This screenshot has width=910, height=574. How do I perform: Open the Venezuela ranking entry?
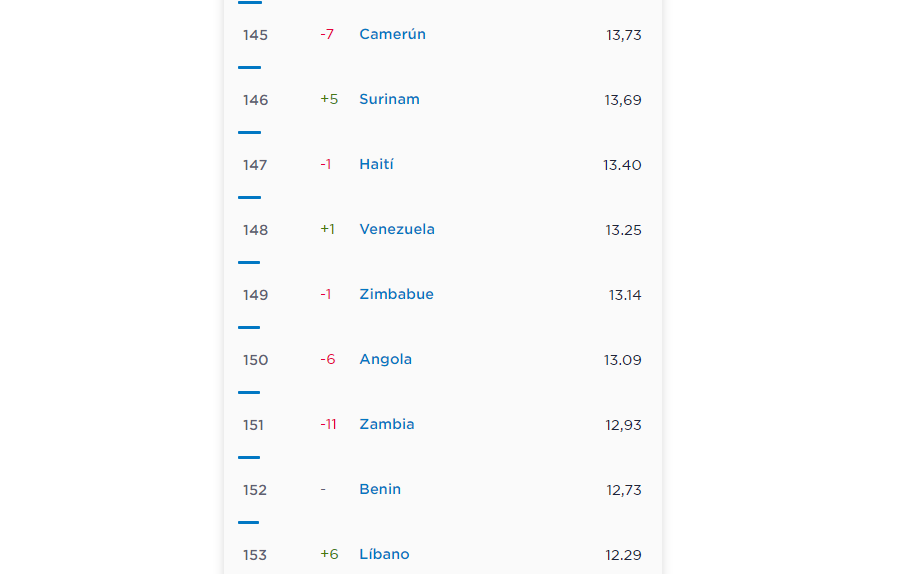[396, 229]
